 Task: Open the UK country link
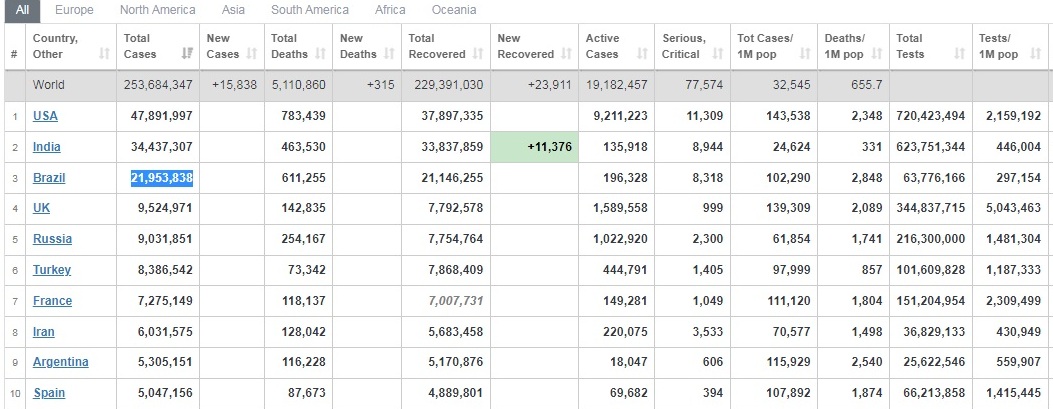tap(42, 208)
